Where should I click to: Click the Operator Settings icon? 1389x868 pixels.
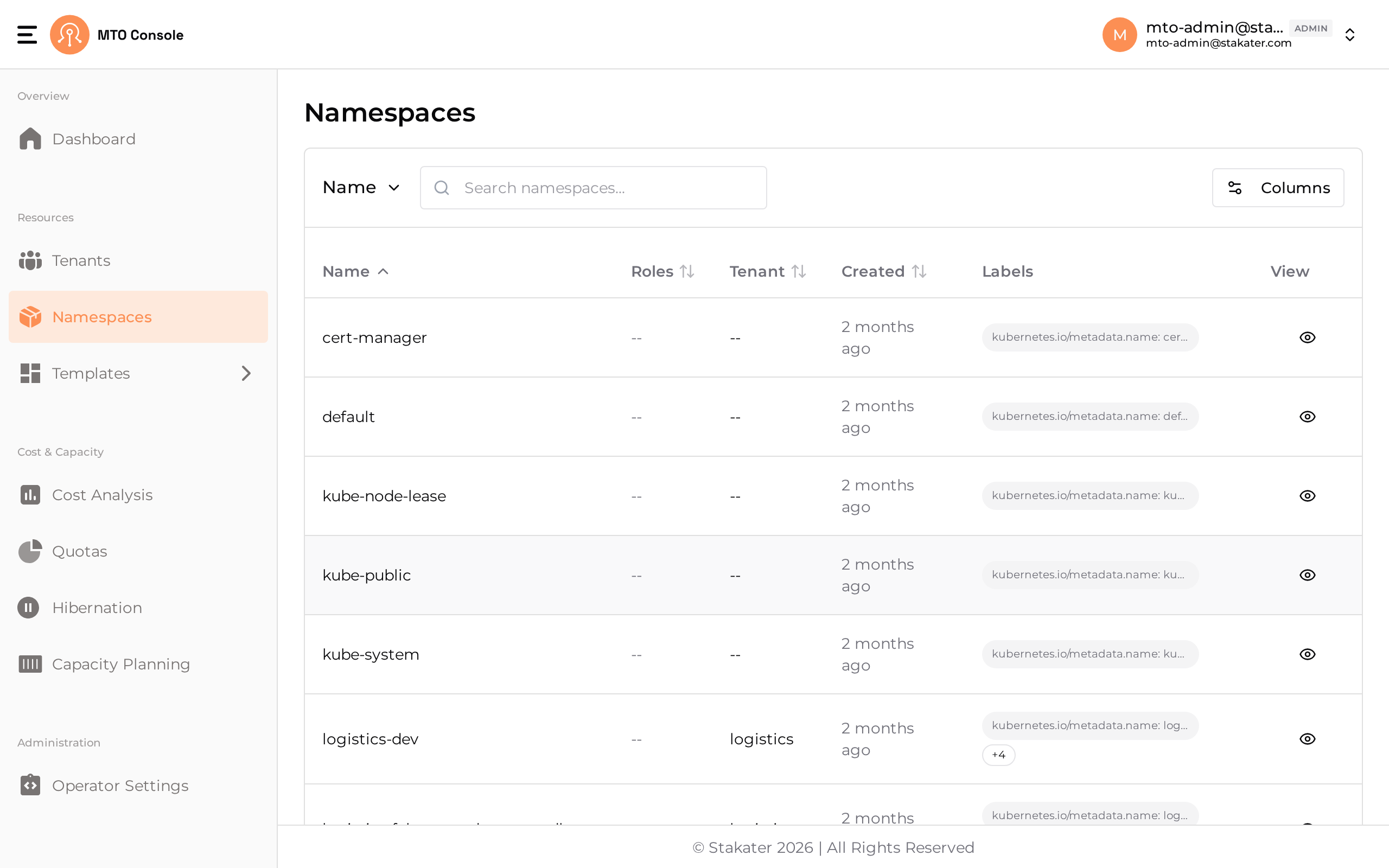(x=30, y=785)
